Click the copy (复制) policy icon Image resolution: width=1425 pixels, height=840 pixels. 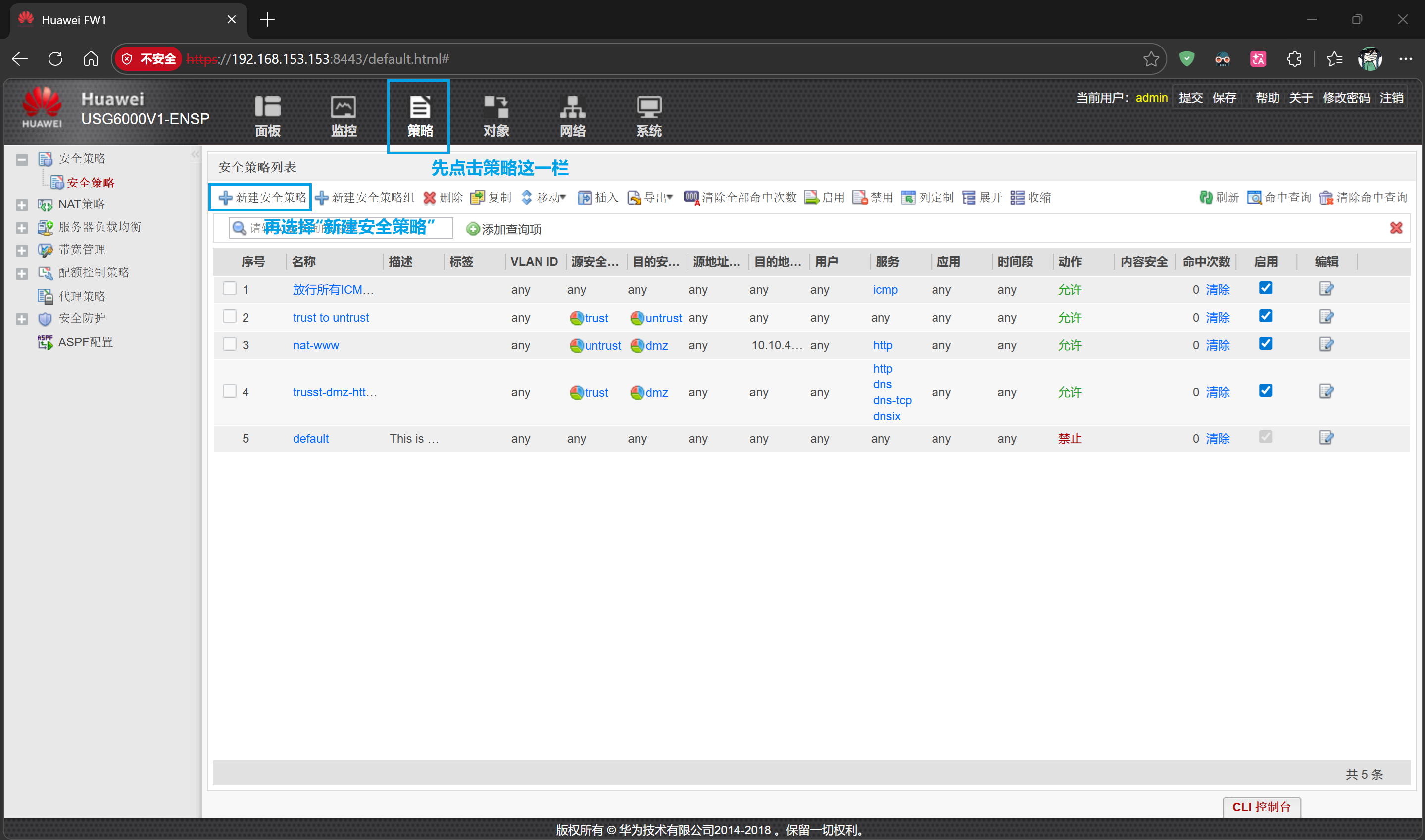click(x=477, y=197)
